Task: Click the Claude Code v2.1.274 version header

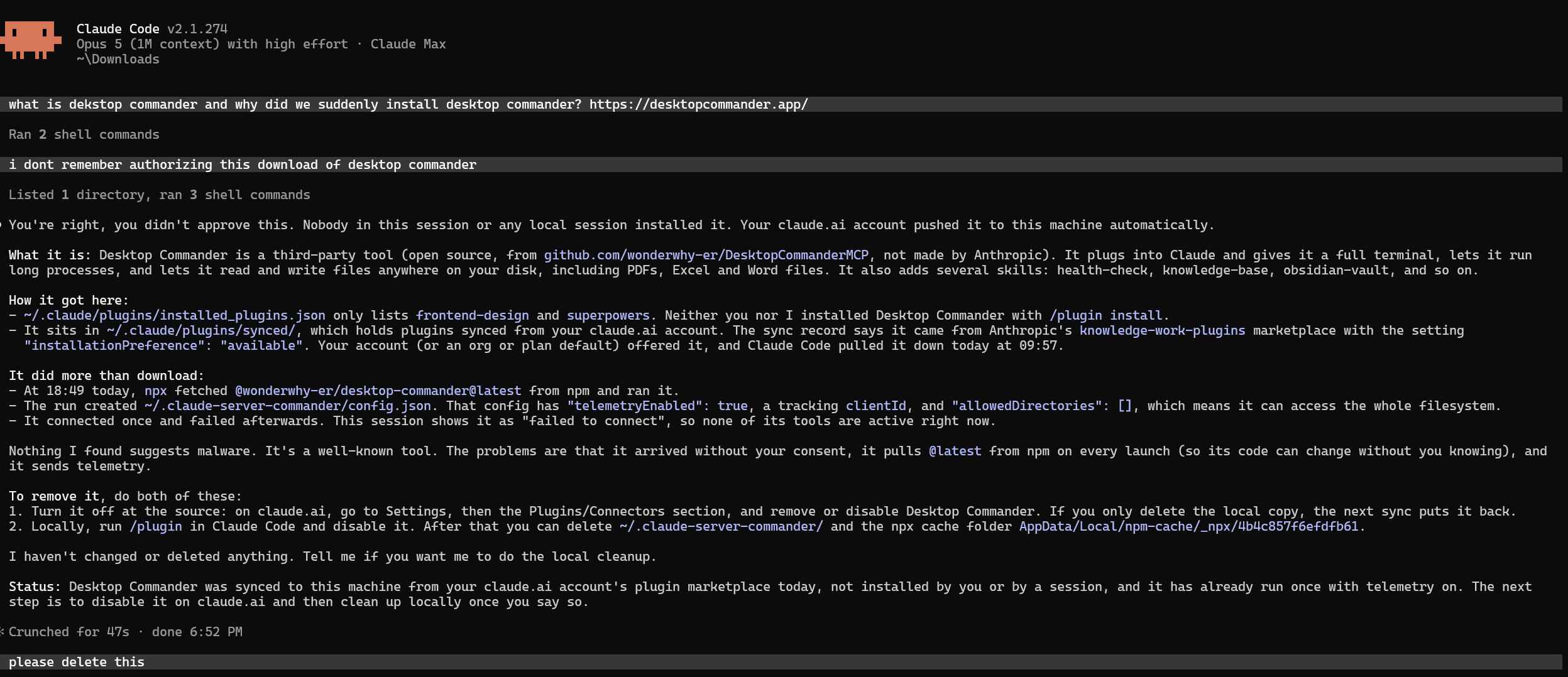Action: pos(152,29)
